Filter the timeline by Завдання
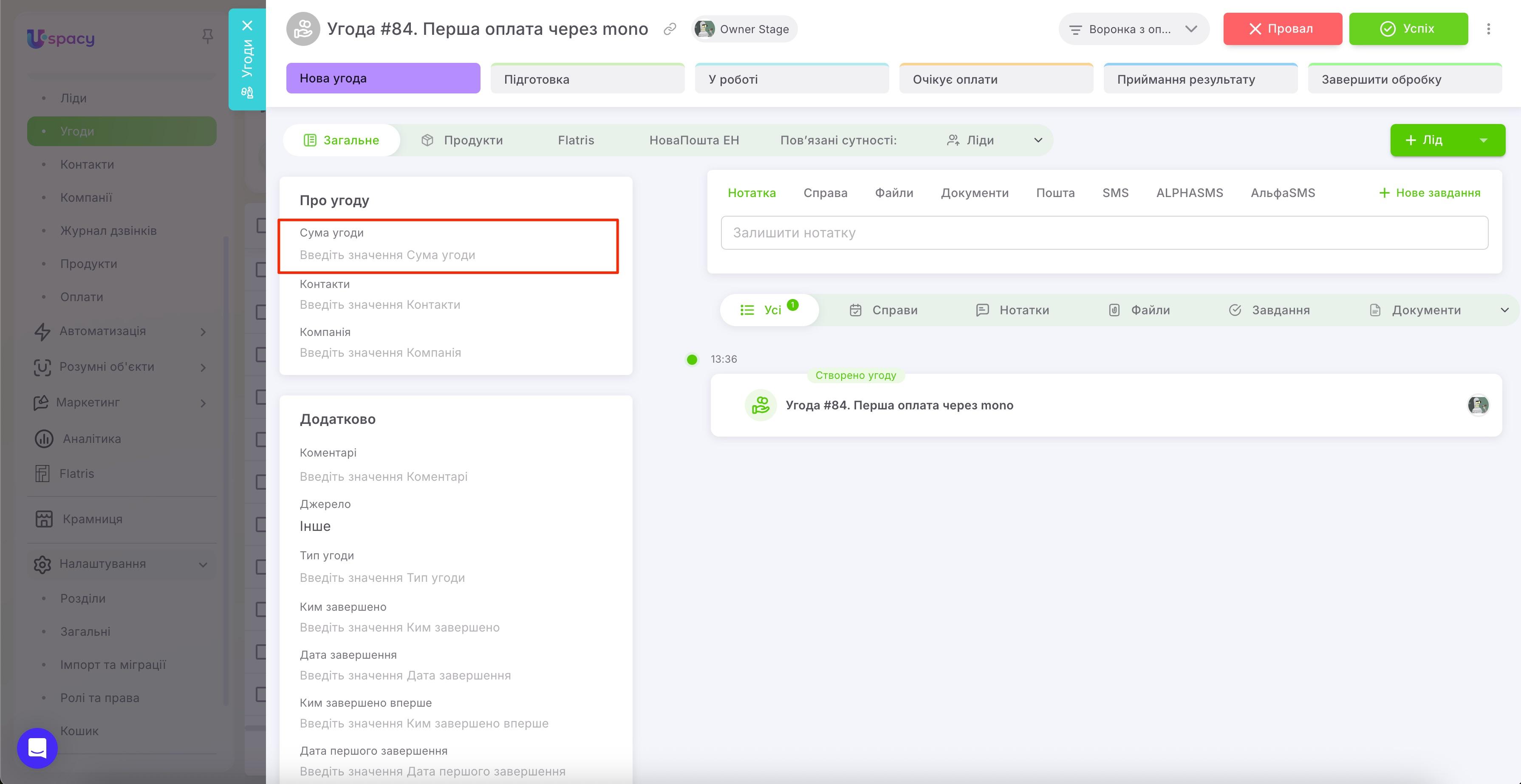Viewport: 1521px width, 784px height. [x=1269, y=310]
